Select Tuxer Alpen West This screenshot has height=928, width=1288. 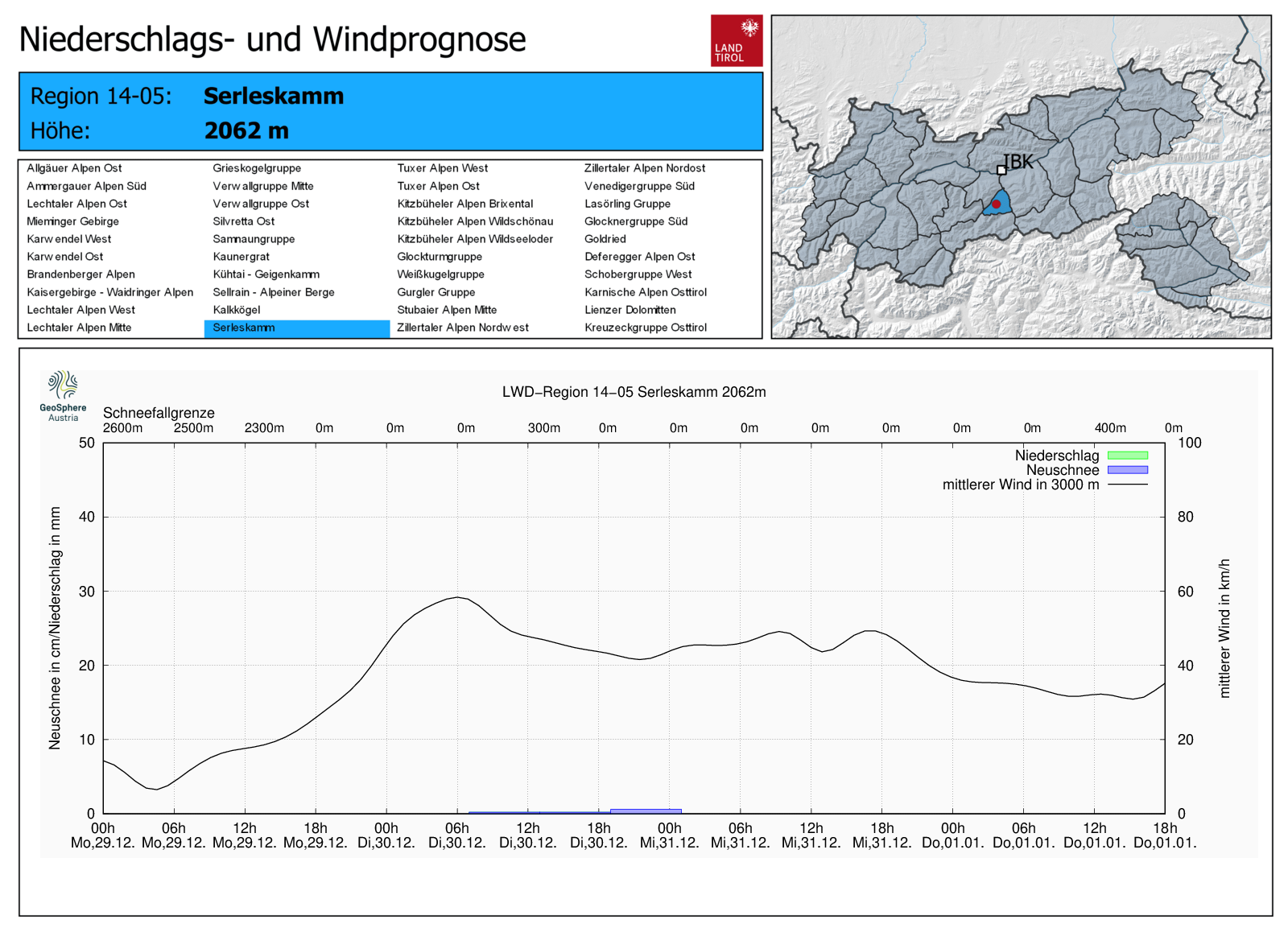coord(442,168)
